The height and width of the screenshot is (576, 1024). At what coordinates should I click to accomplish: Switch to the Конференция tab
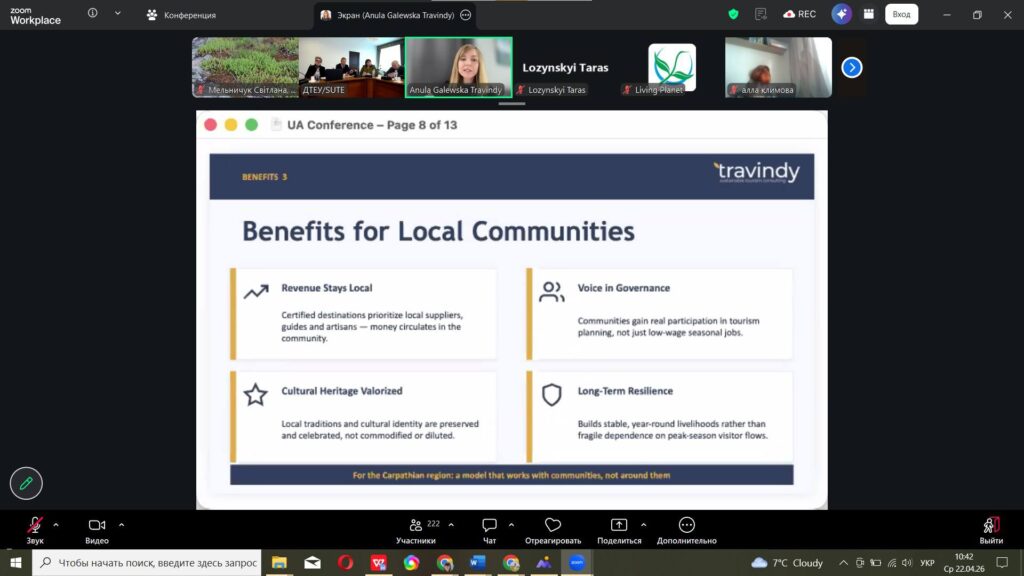(x=181, y=15)
